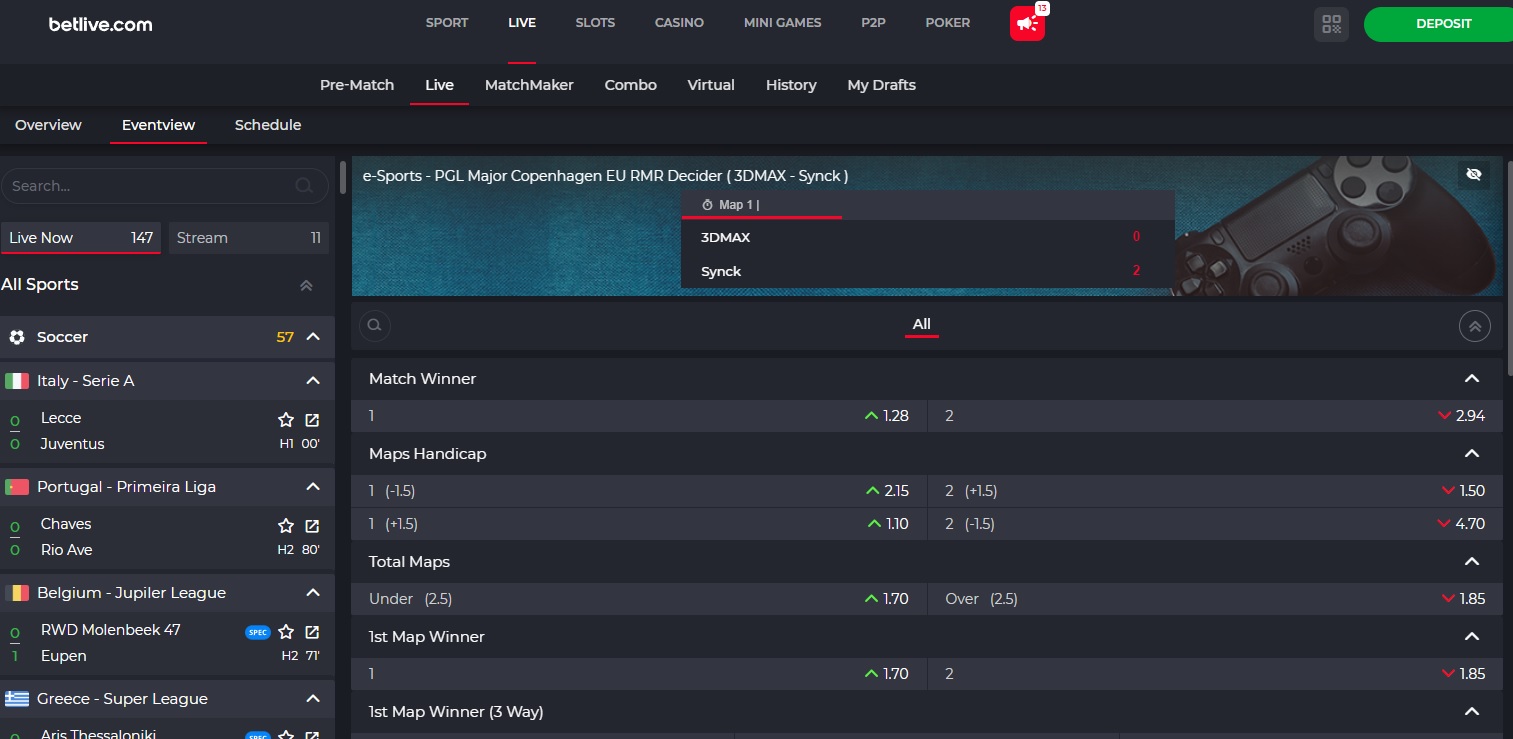Click the market search magnifier icon
Image resolution: width=1513 pixels, height=739 pixels.
pos(374,325)
